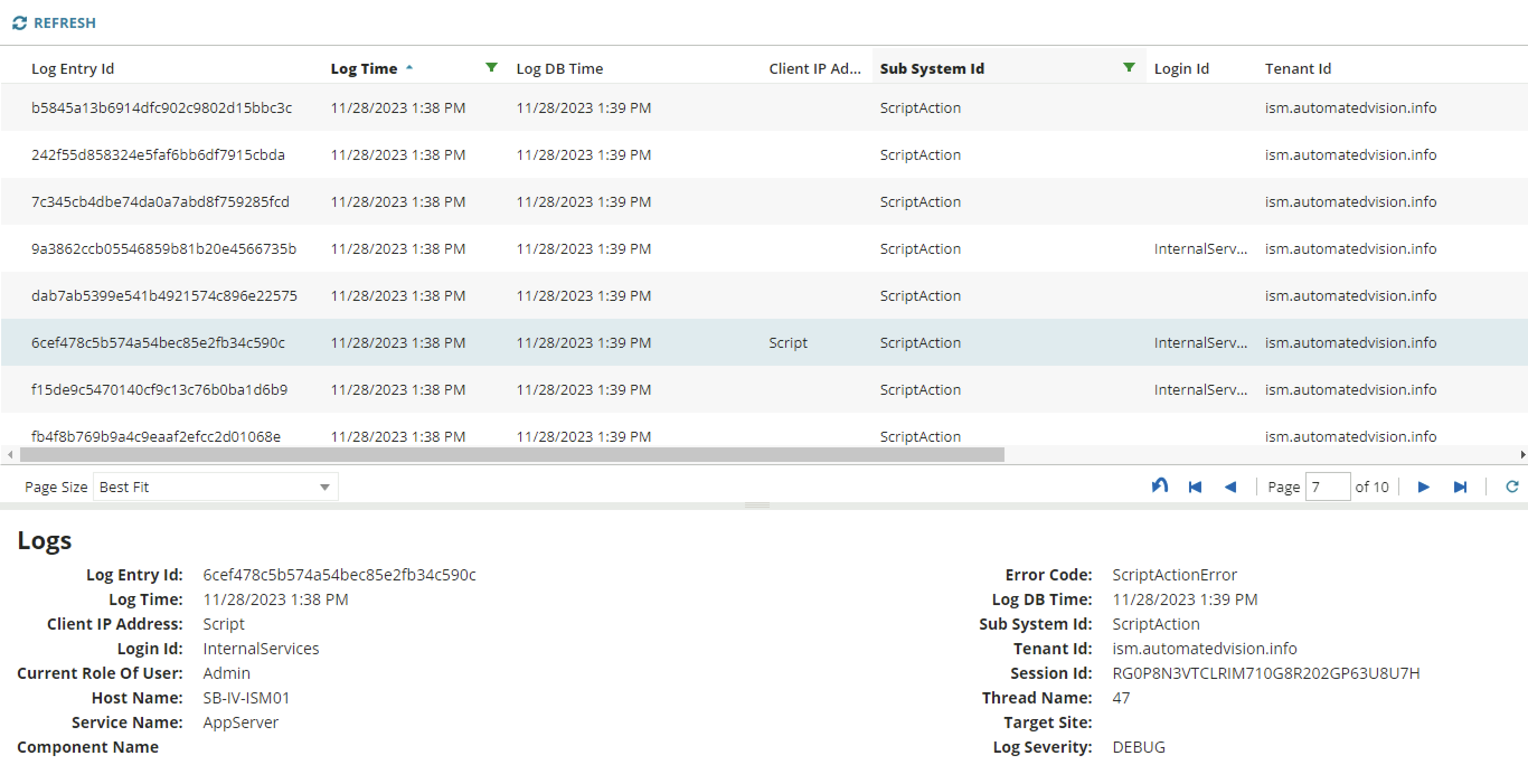This screenshot has height=784, width=1528.
Task: Click the details Tenant Id value
Action: pyautogui.click(x=1204, y=648)
